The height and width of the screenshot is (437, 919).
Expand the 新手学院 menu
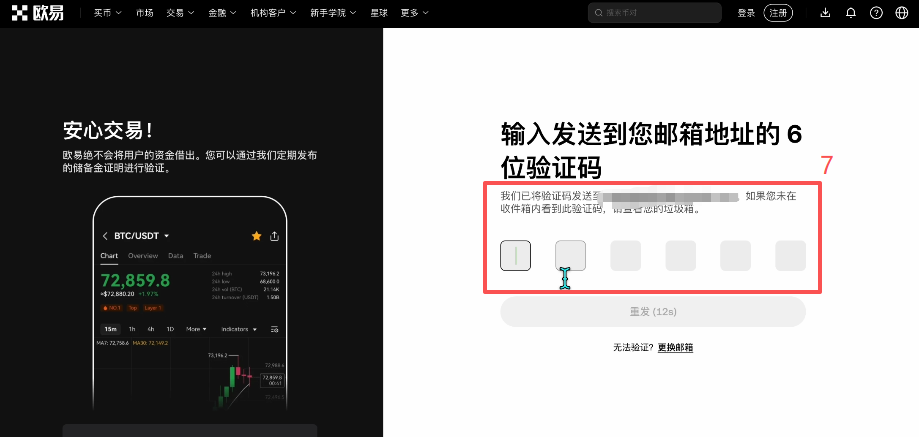pos(333,13)
